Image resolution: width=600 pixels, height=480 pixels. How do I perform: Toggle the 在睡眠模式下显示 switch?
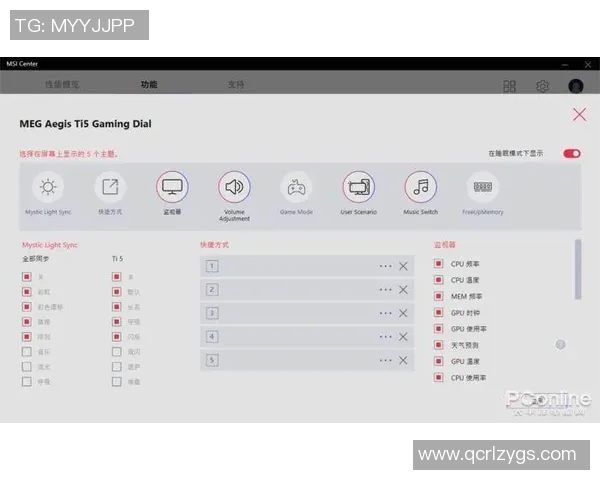[x=572, y=153]
